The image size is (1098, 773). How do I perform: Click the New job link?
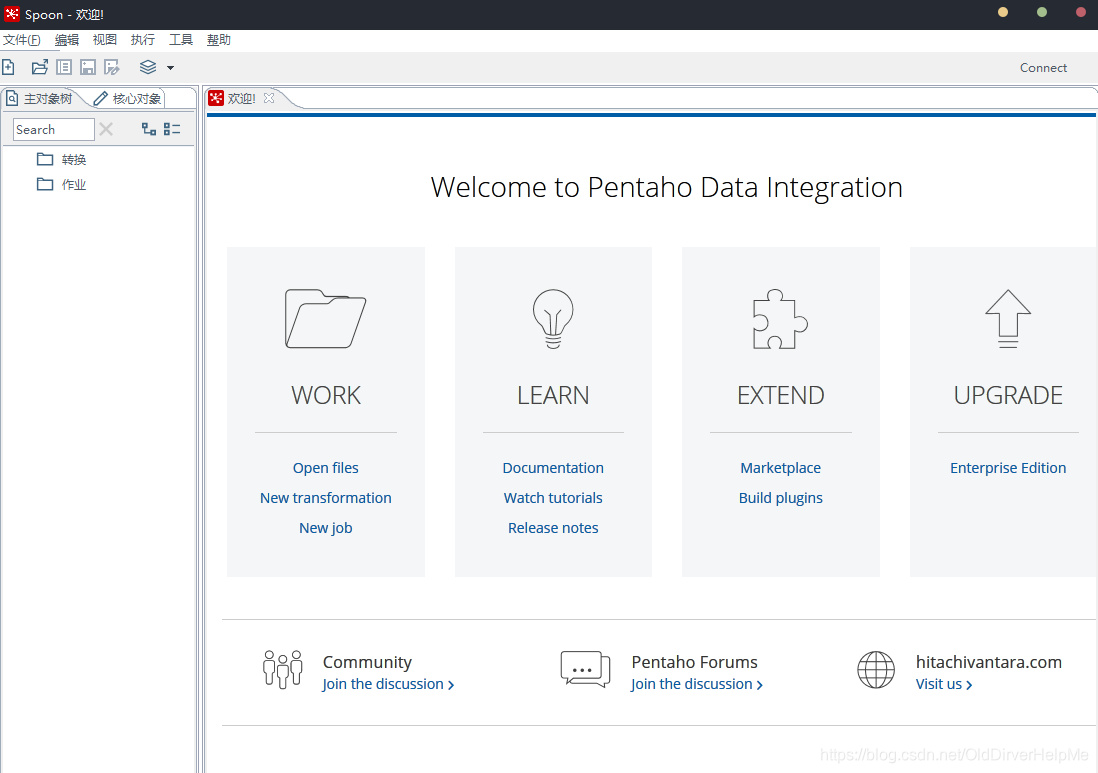tap(326, 528)
